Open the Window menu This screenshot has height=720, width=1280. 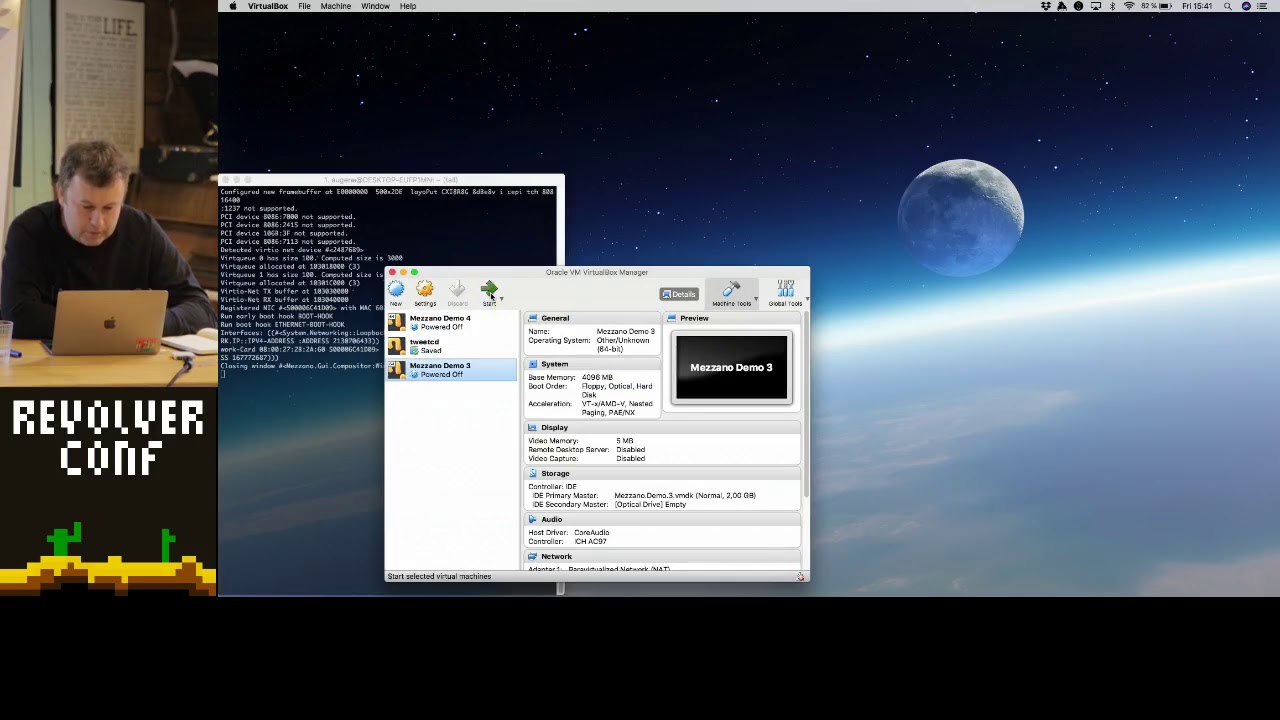tap(375, 6)
